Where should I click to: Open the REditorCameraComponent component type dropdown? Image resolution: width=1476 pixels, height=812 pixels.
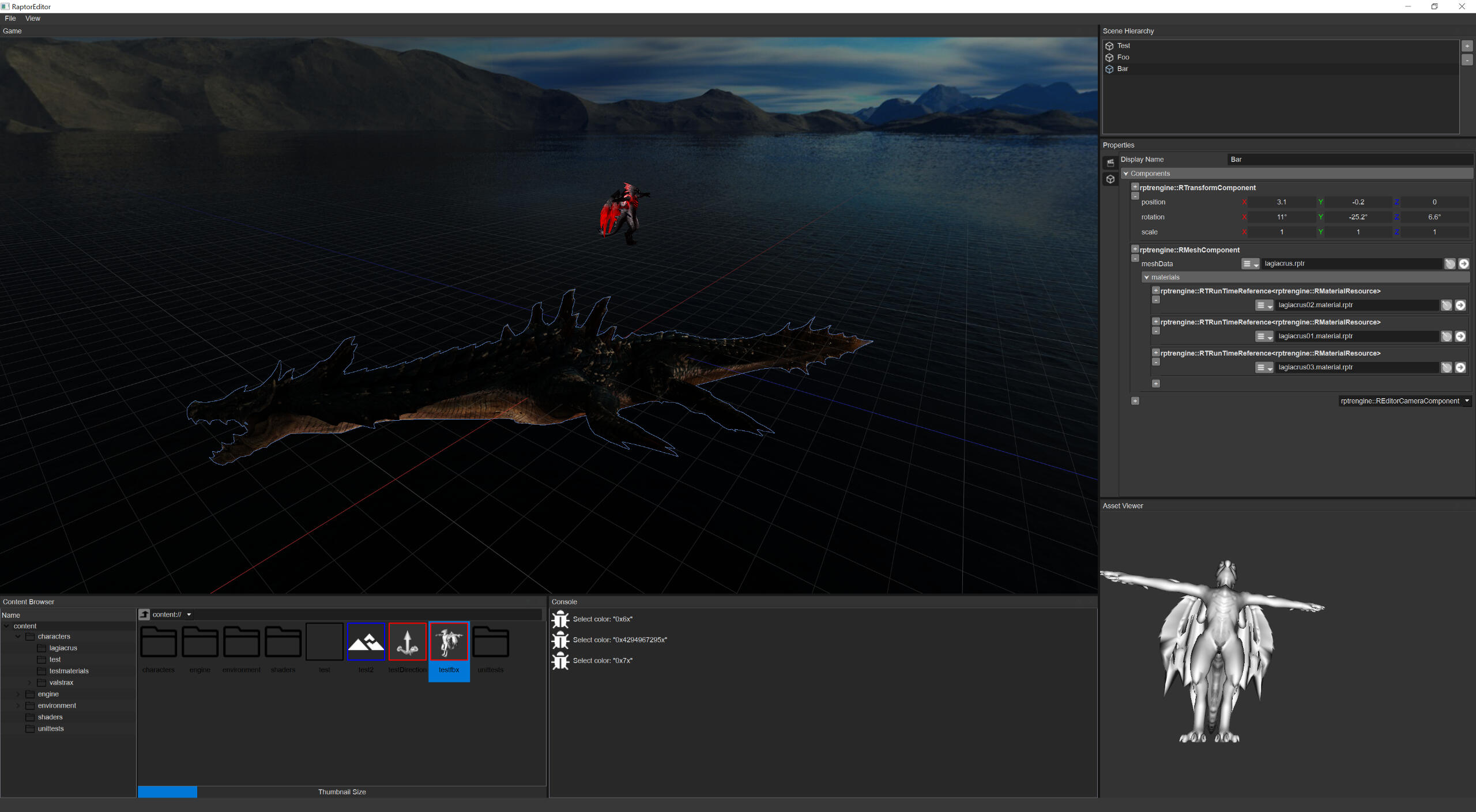[x=1405, y=401]
